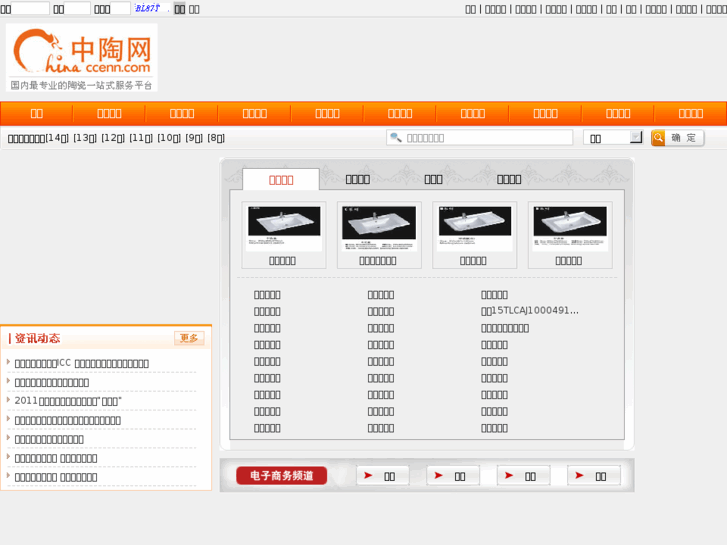Image resolution: width=727 pixels, height=545 pixels.
Task: Open the [8] edition link
Action: (216, 138)
